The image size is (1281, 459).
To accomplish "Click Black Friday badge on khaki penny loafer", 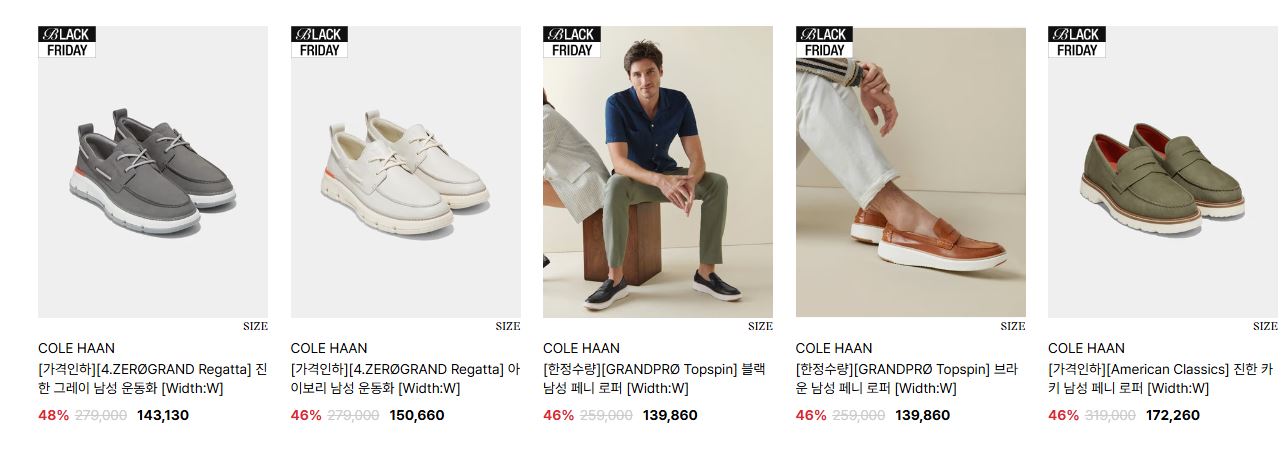I will 1077,42.
